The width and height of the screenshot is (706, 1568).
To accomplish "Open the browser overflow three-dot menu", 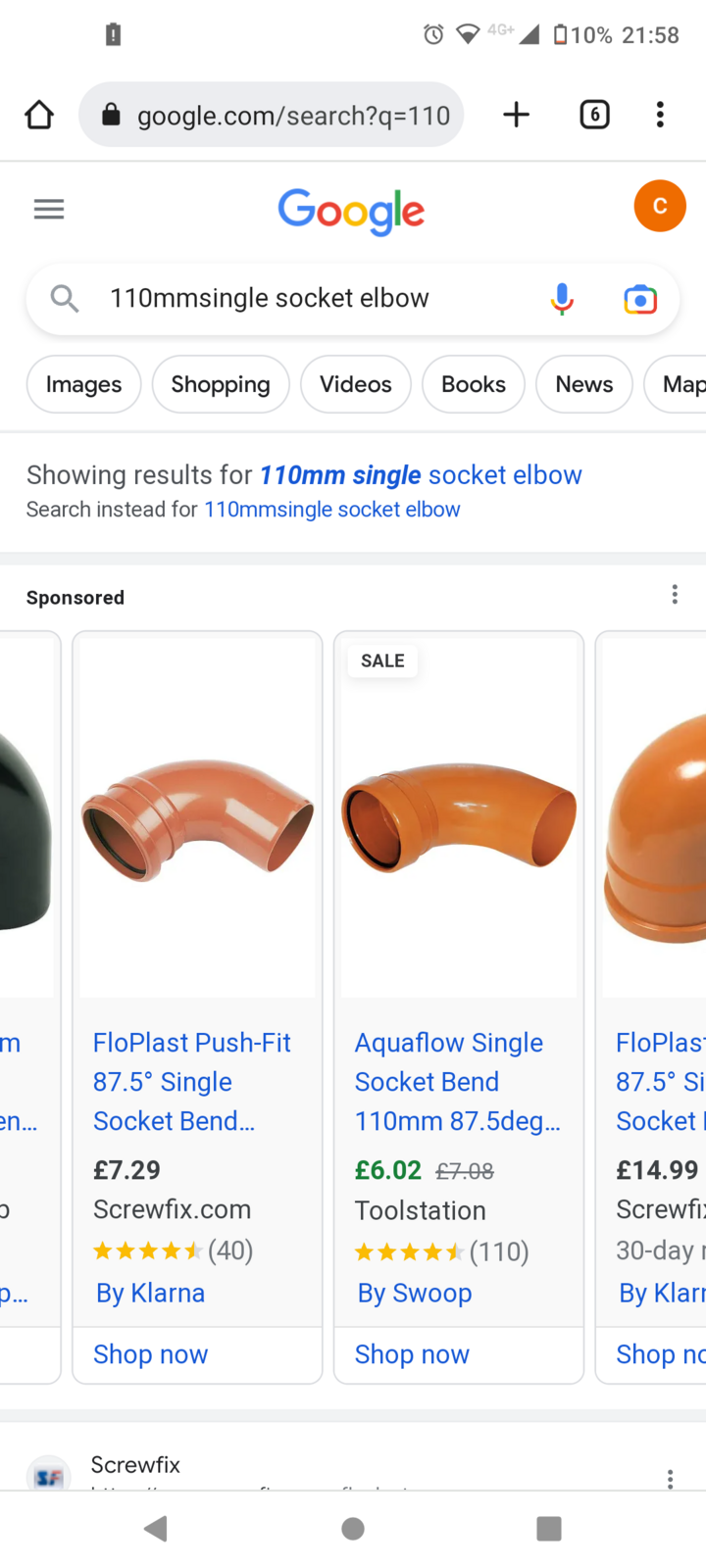I will click(x=660, y=115).
